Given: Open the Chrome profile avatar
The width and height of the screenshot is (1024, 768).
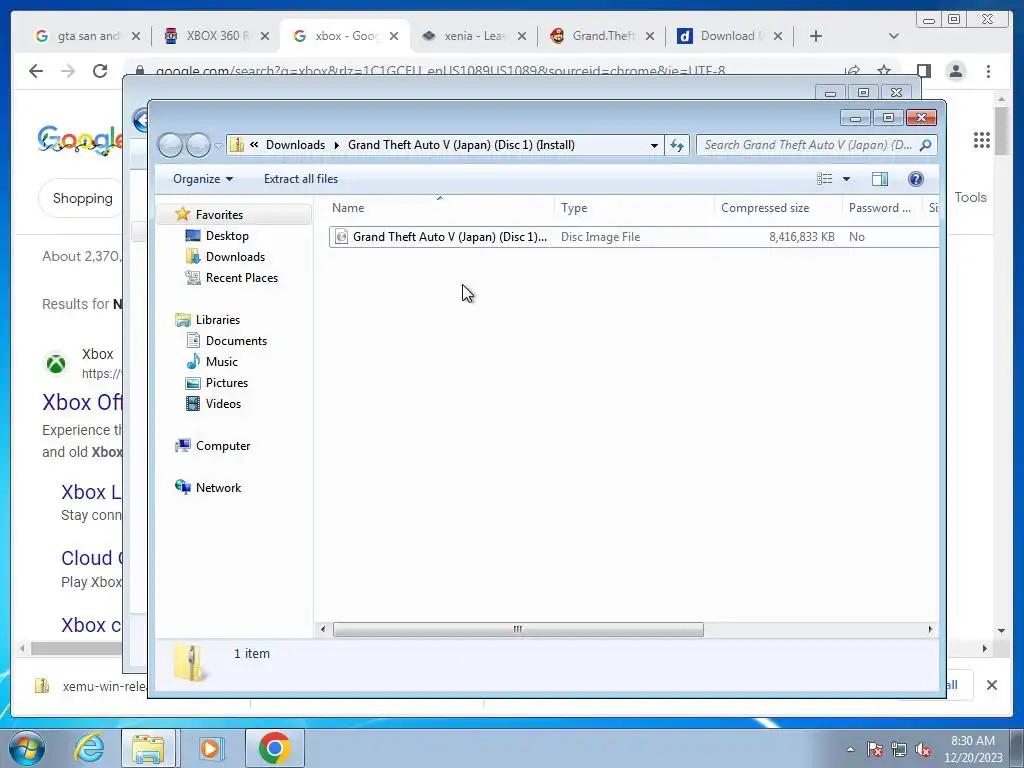Looking at the screenshot, I should pyautogui.click(x=956, y=71).
